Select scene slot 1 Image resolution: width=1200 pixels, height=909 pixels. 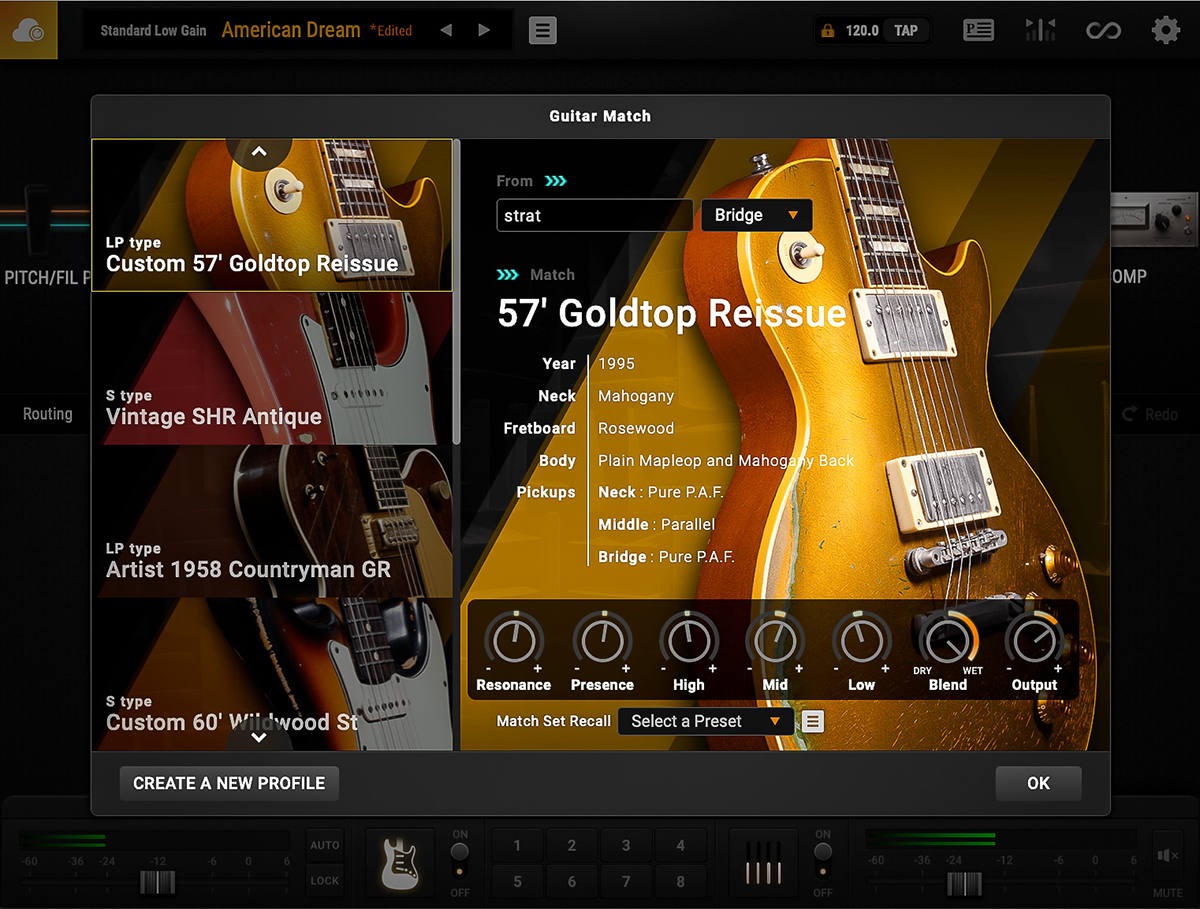point(517,846)
